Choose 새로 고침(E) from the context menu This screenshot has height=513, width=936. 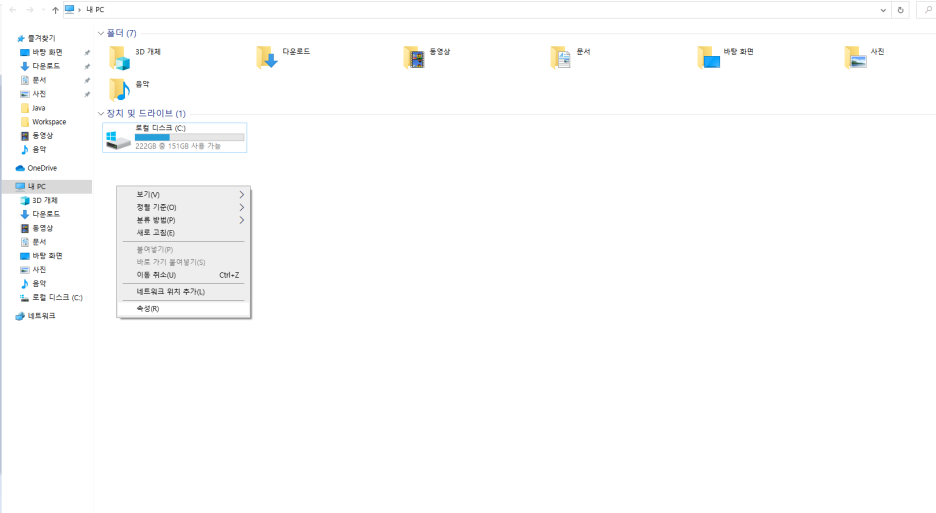click(x=183, y=233)
